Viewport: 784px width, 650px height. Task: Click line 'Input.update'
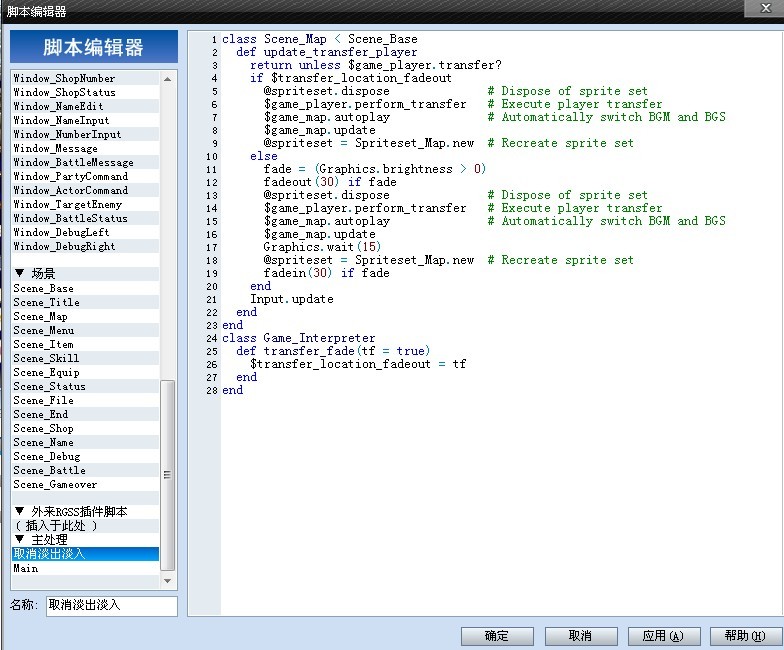click(292, 299)
